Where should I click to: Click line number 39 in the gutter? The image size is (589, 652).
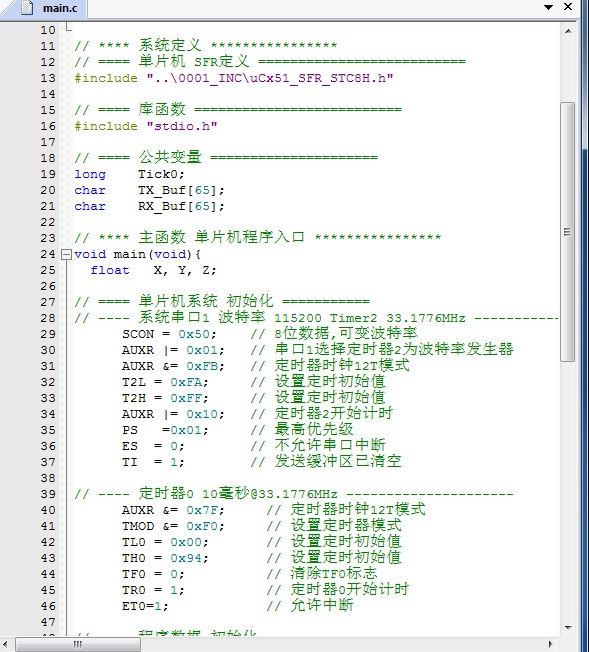48,494
